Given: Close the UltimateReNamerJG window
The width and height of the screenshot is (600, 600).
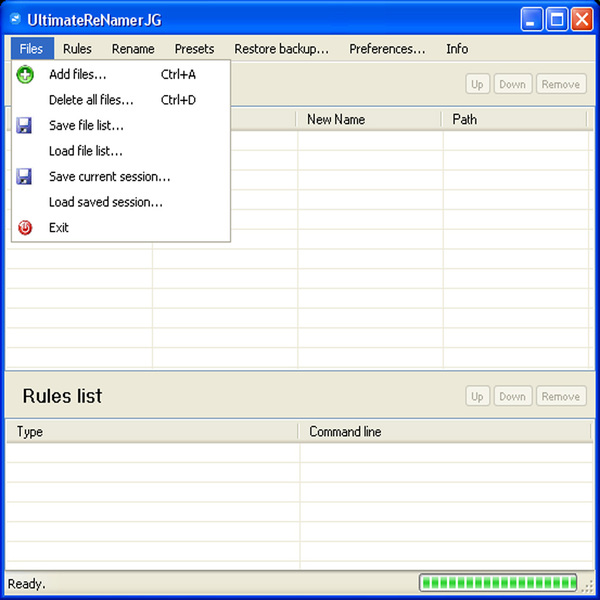Looking at the screenshot, I should pos(582,19).
